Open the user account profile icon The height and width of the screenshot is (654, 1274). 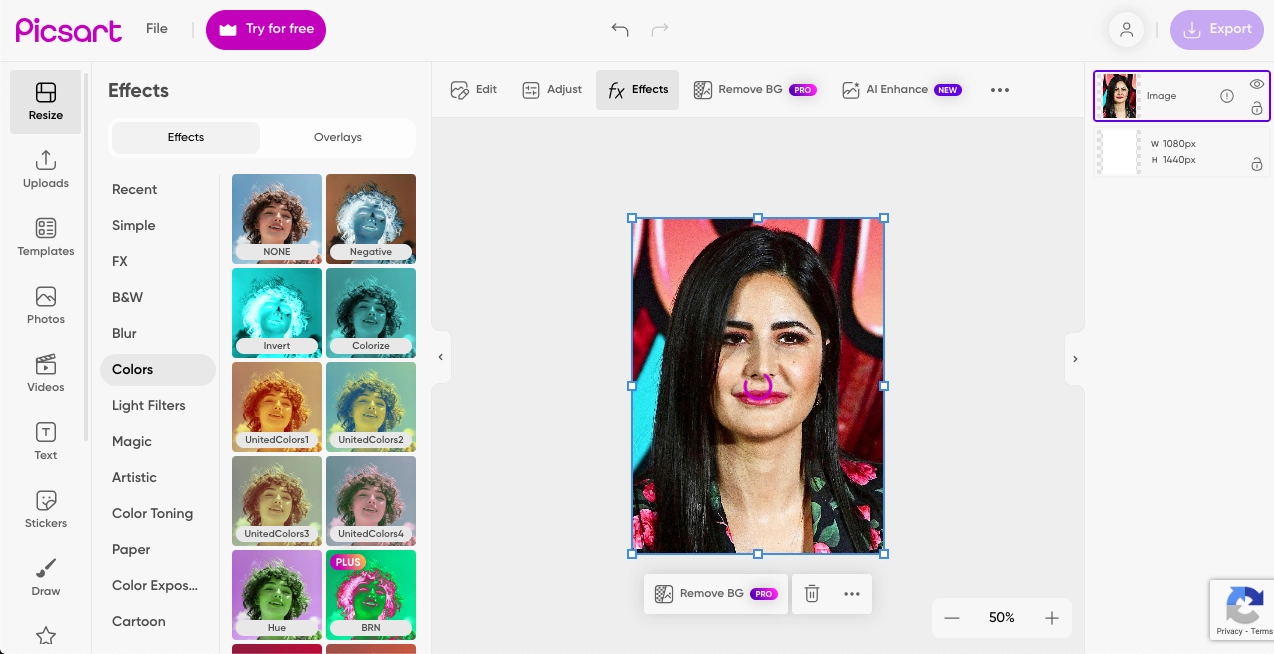(x=1126, y=29)
